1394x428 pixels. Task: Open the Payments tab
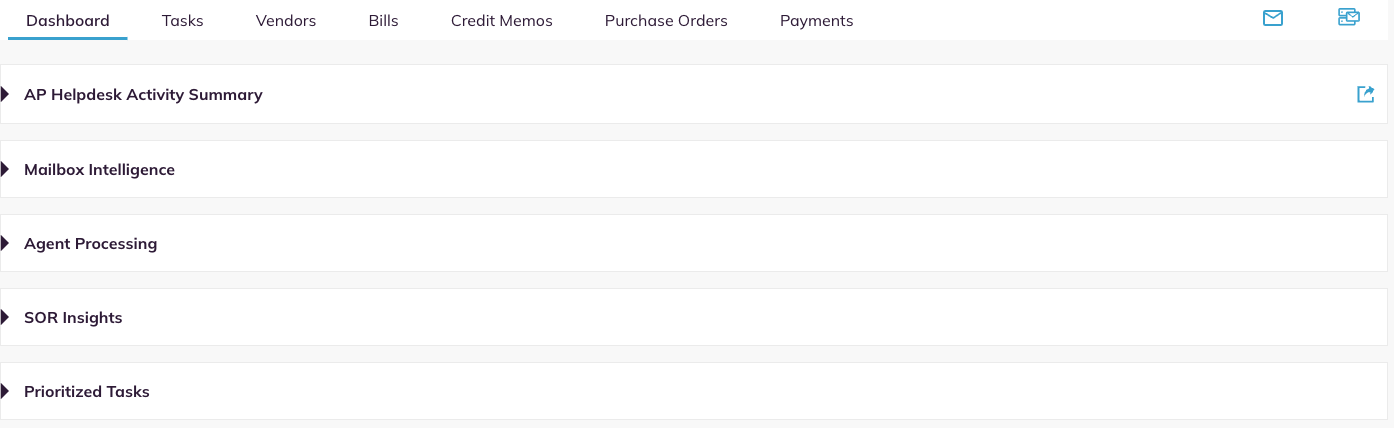pyautogui.click(x=817, y=20)
